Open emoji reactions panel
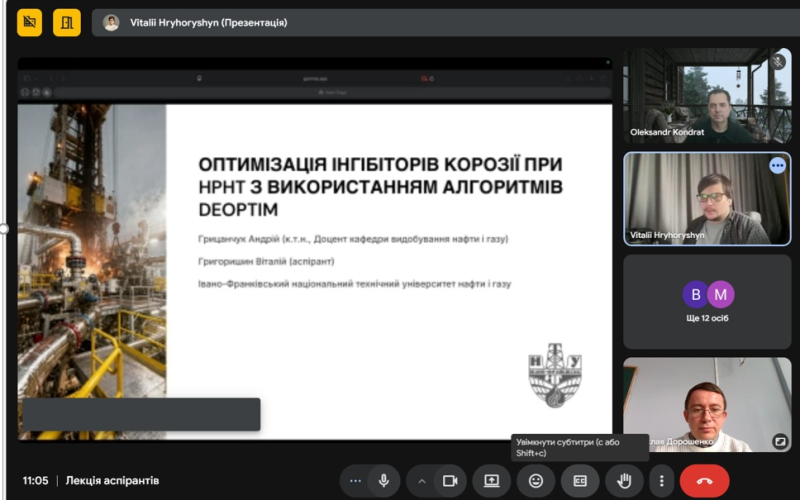The height and width of the screenshot is (500, 800). click(x=536, y=481)
